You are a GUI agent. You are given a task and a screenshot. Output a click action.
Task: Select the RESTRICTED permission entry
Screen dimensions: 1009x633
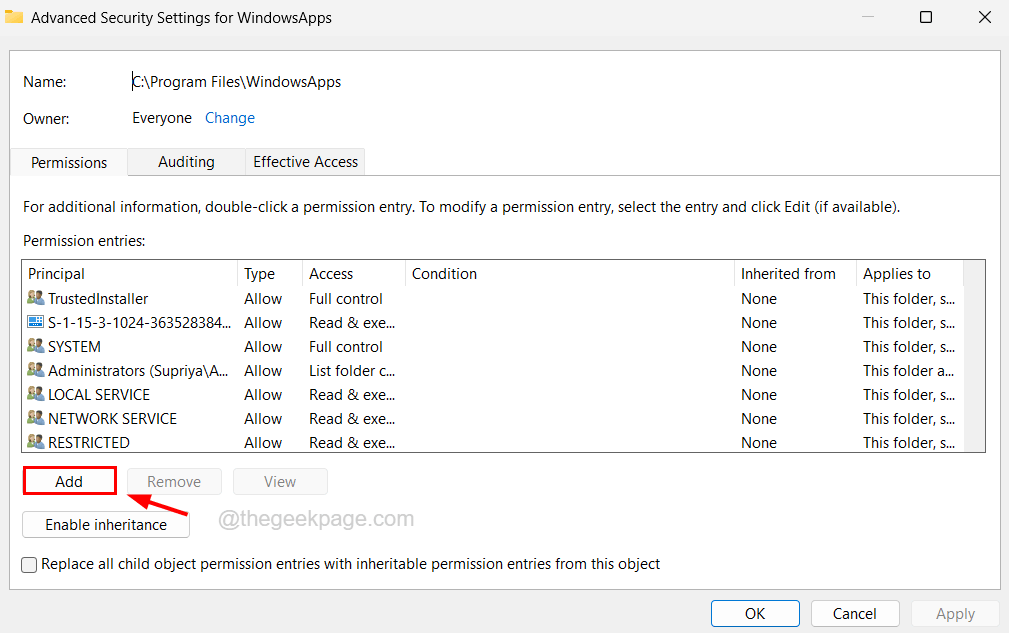493,443
